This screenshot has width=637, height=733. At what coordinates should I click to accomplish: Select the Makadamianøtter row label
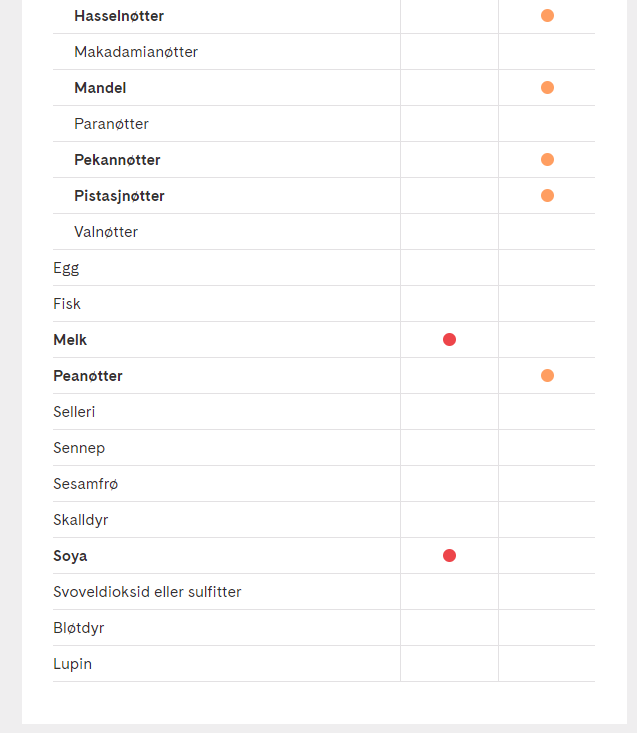[136, 52]
